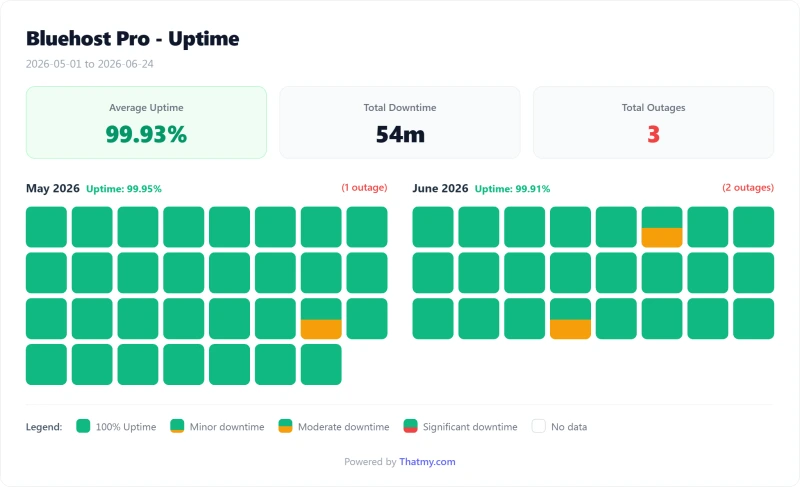Select June's top-row orange downtime day
Image resolution: width=800 pixels, height=487 pixels.
click(662, 227)
